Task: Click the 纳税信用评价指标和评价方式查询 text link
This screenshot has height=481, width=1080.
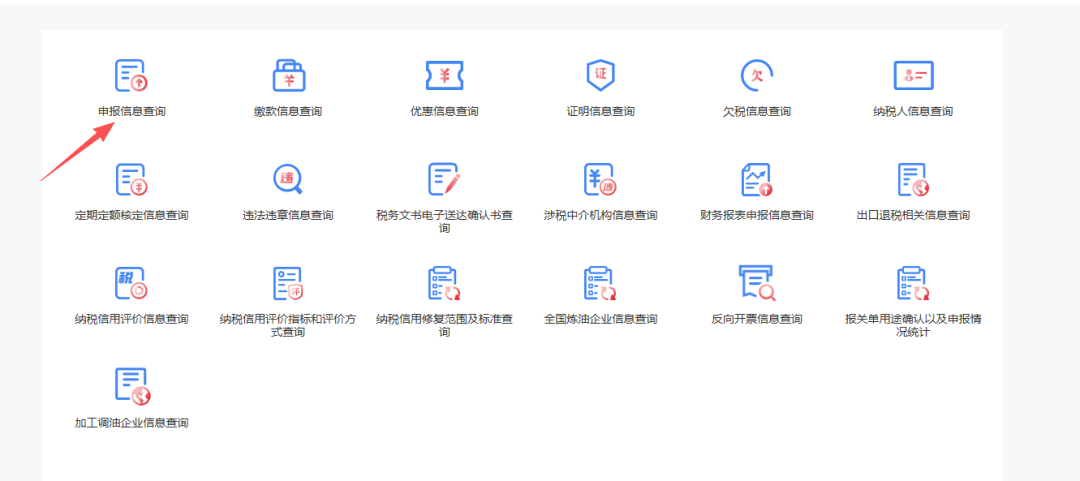Action: point(288,325)
